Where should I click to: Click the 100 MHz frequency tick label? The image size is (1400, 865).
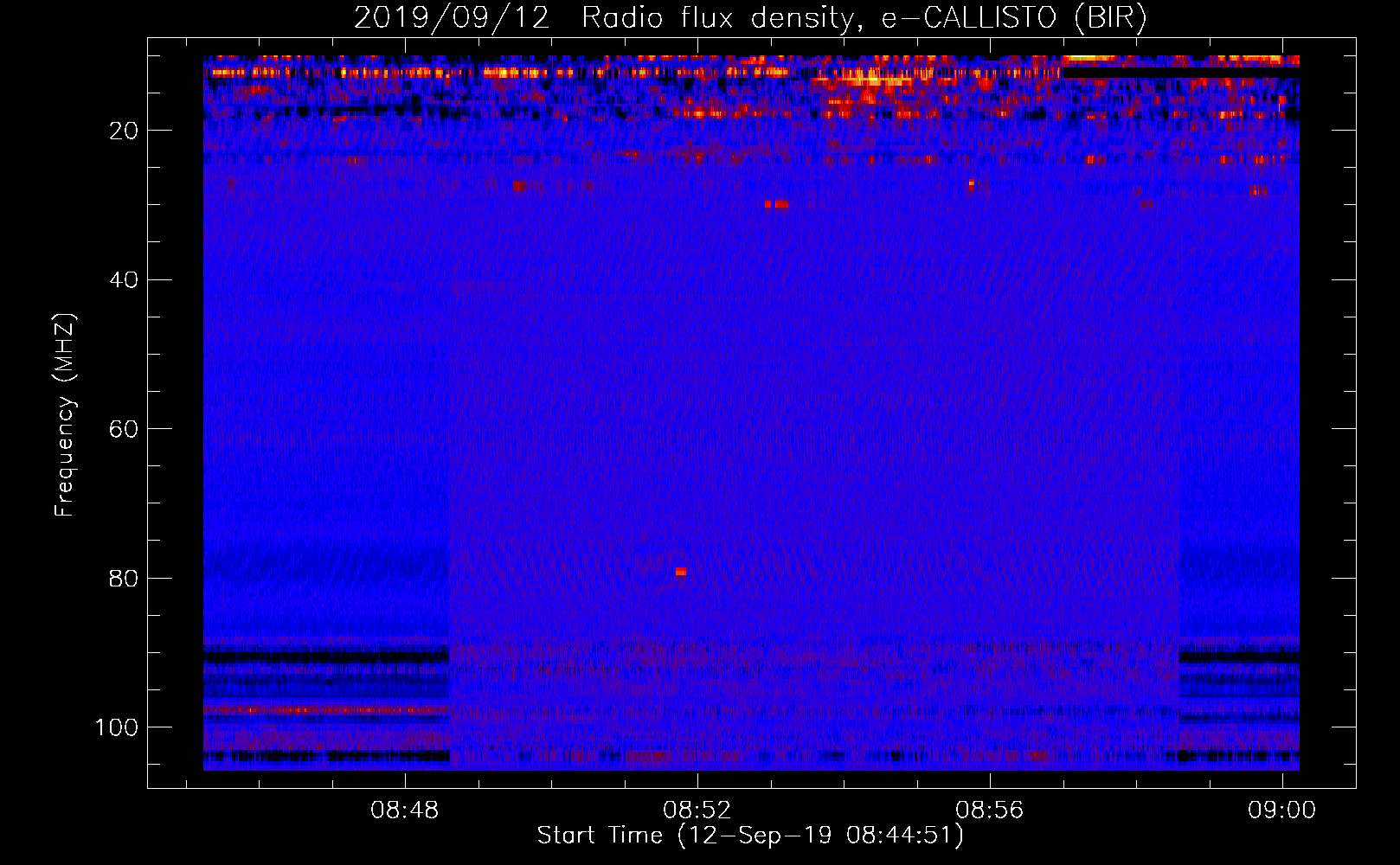(117, 727)
